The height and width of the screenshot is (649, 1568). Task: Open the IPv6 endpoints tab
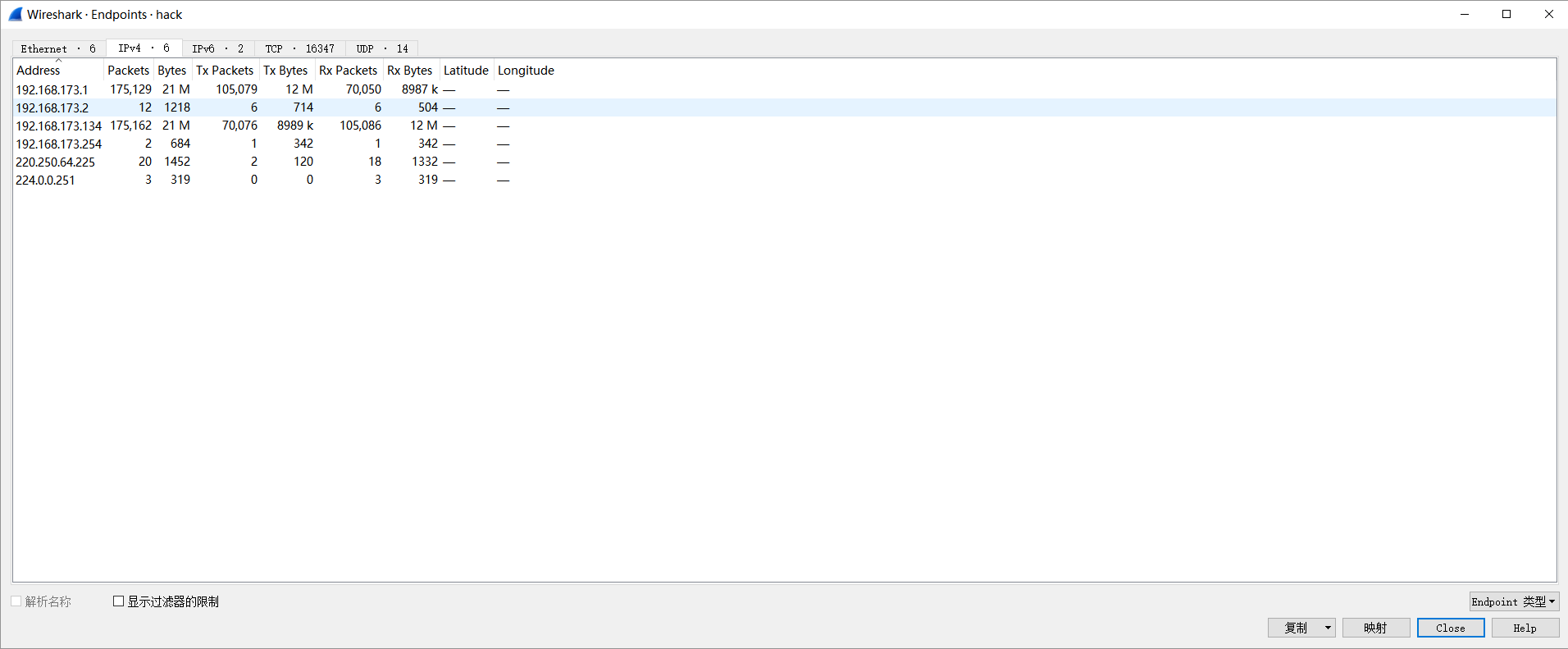coord(217,48)
